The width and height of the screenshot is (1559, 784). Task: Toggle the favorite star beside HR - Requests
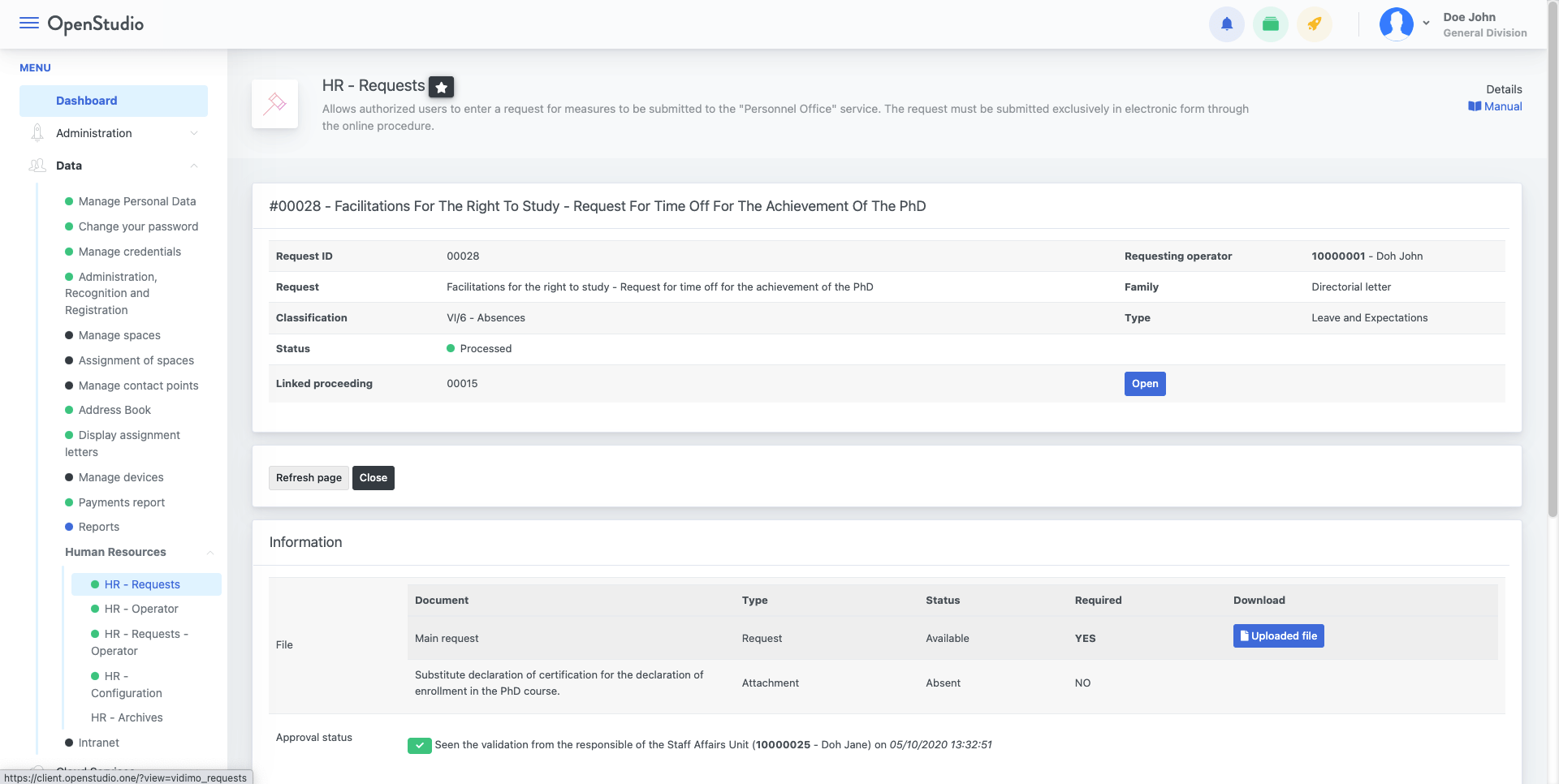[442, 87]
